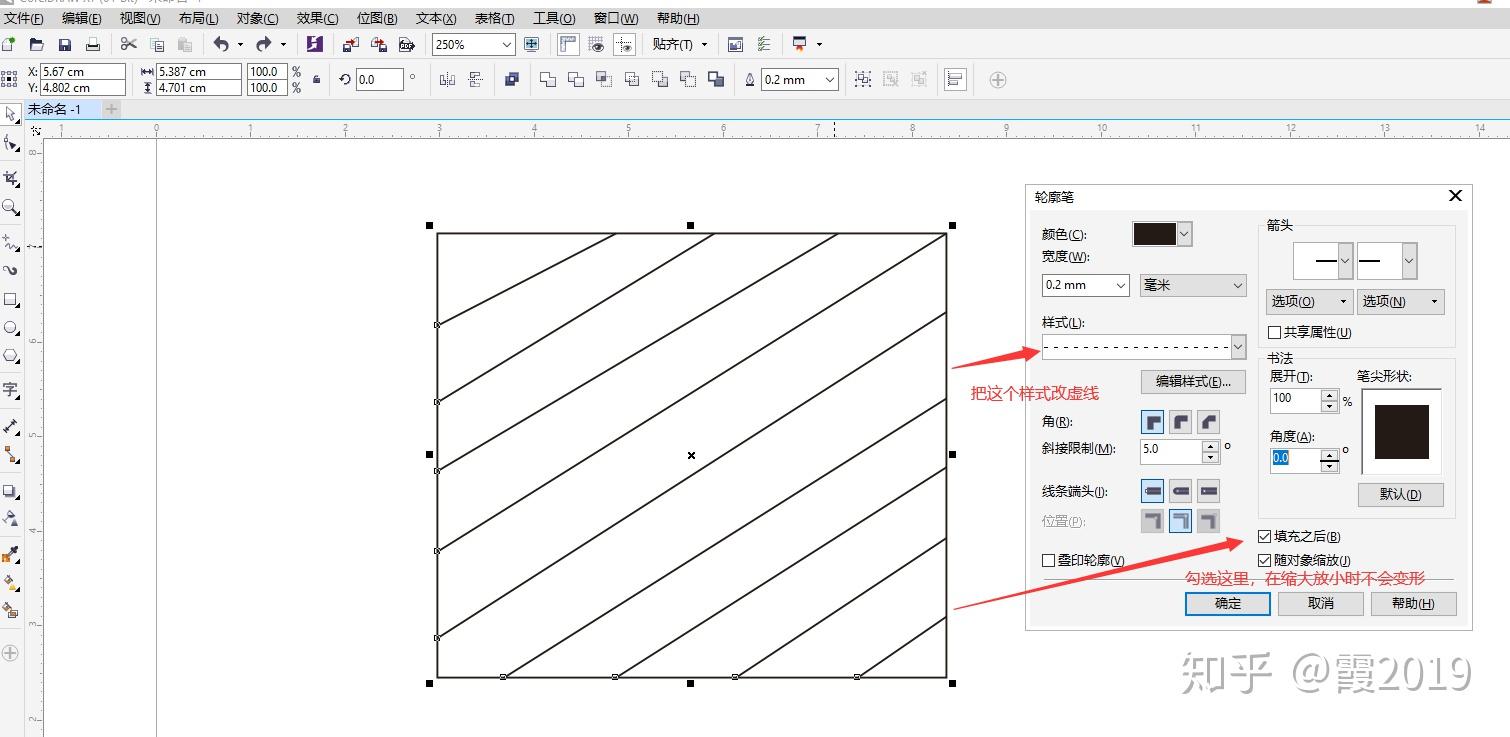
Task: Select the extended square line cap button
Action: point(1209,491)
